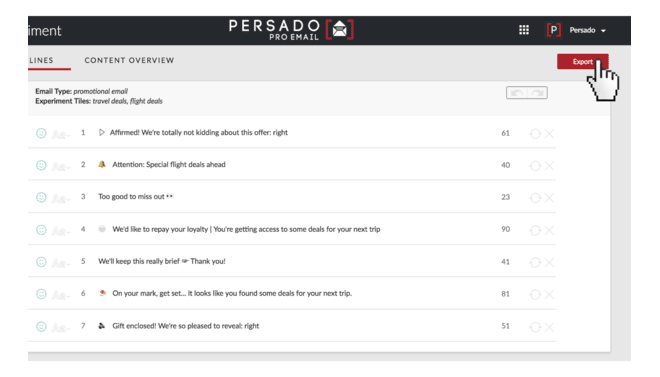Viewport: 660px width, 377px height.
Task: Toggle the smiley emoji for line 4
Action: (41, 230)
